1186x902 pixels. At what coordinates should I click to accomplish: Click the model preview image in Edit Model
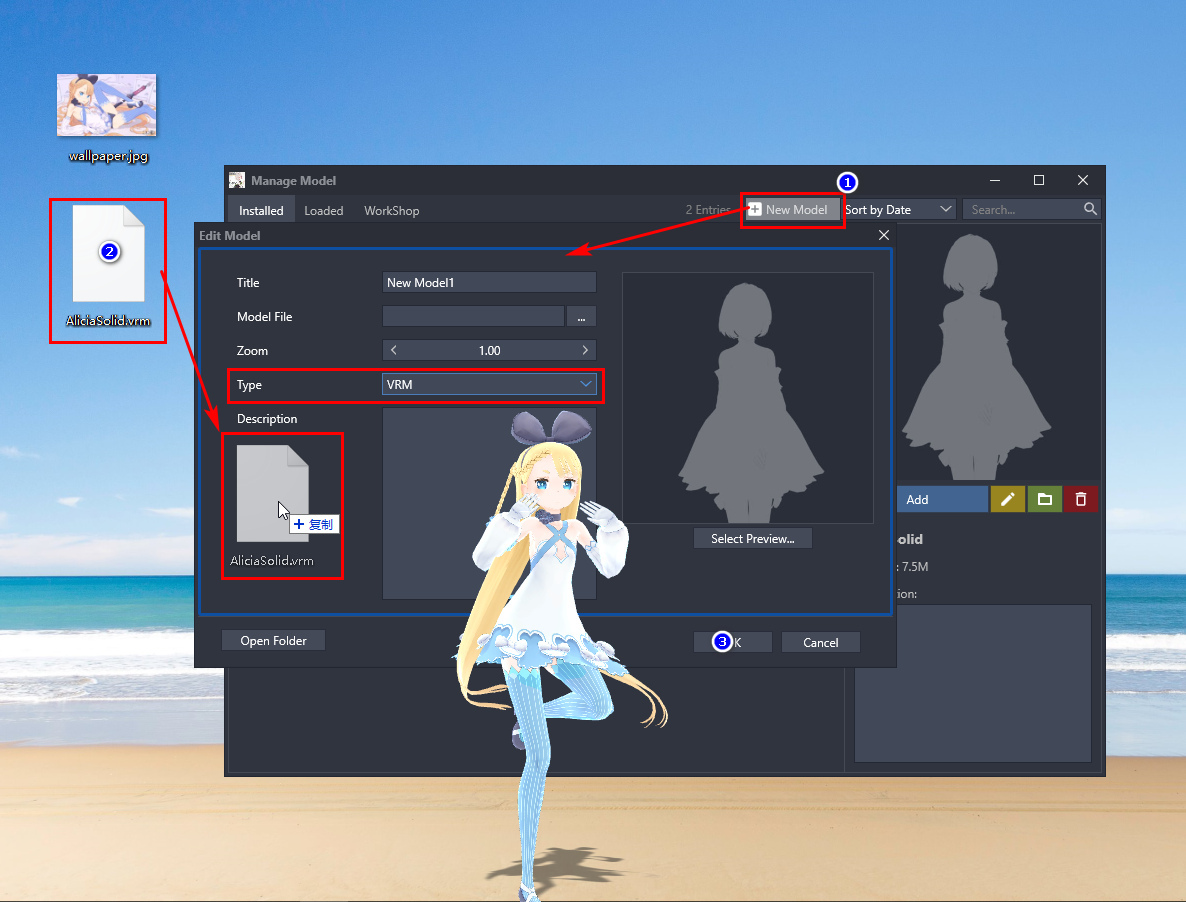[747, 398]
